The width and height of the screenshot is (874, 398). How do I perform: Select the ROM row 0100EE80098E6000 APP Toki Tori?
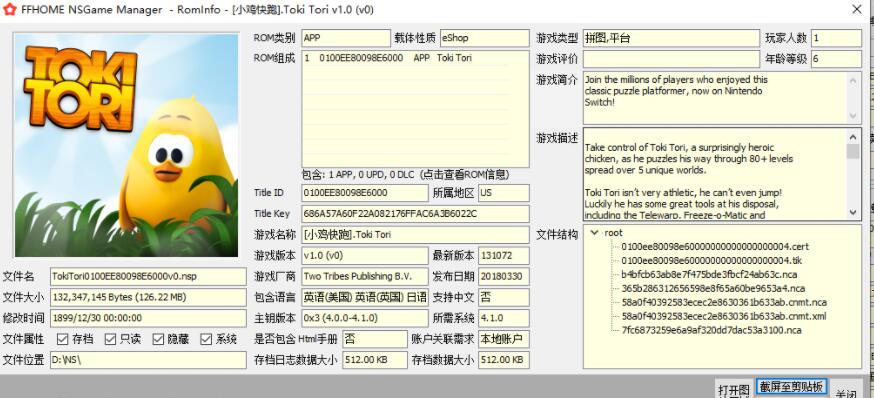(405, 57)
